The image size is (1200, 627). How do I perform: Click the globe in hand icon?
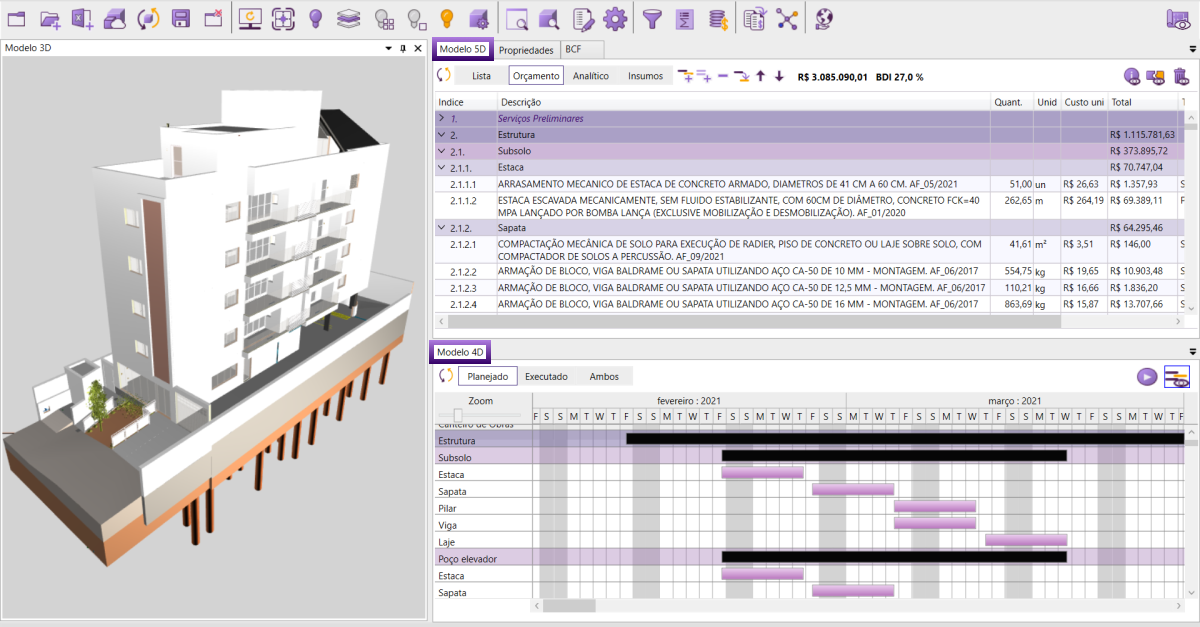pyautogui.click(x=825, y=17)
